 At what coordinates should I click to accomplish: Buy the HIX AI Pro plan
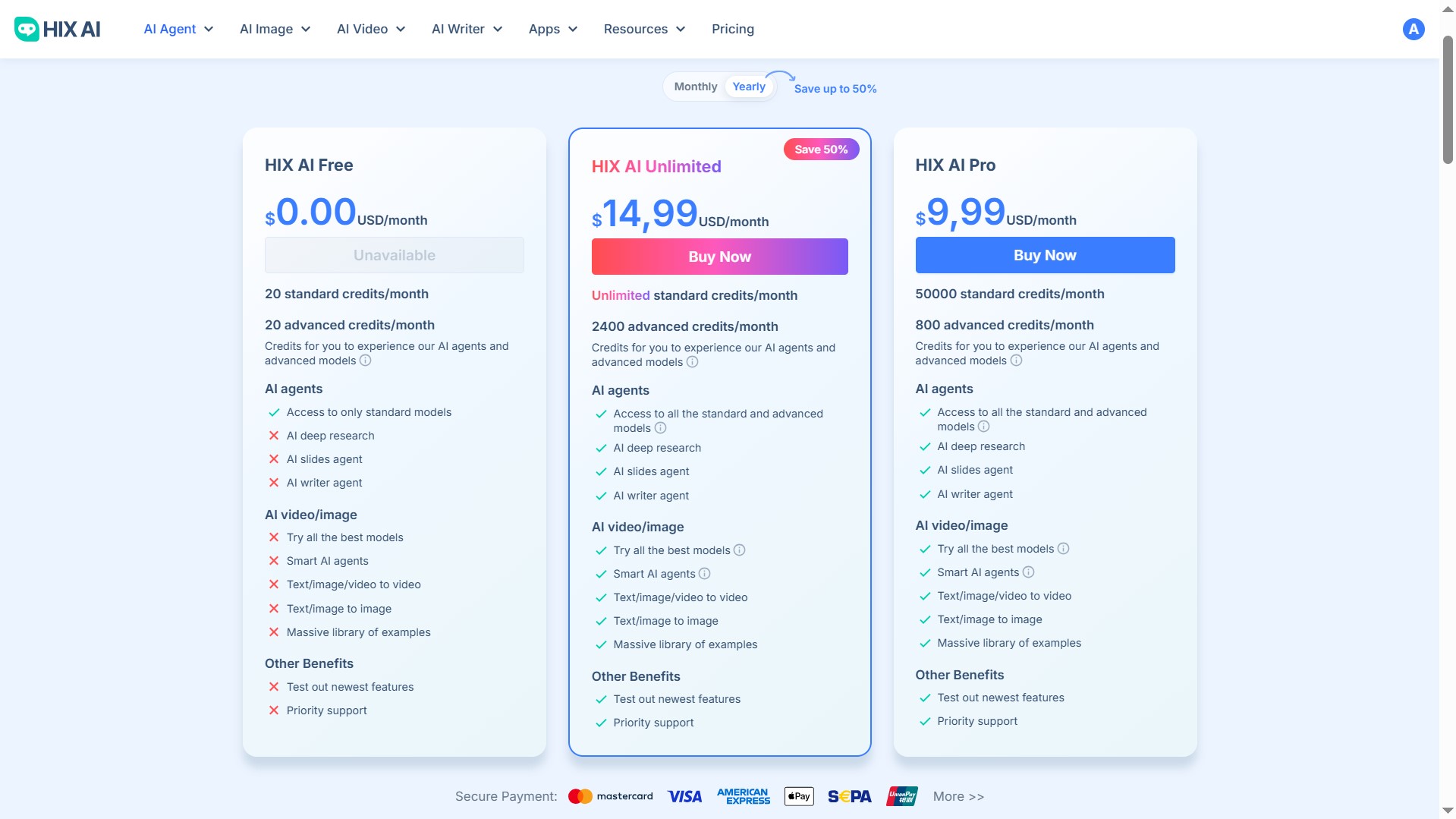(1044, 255)
